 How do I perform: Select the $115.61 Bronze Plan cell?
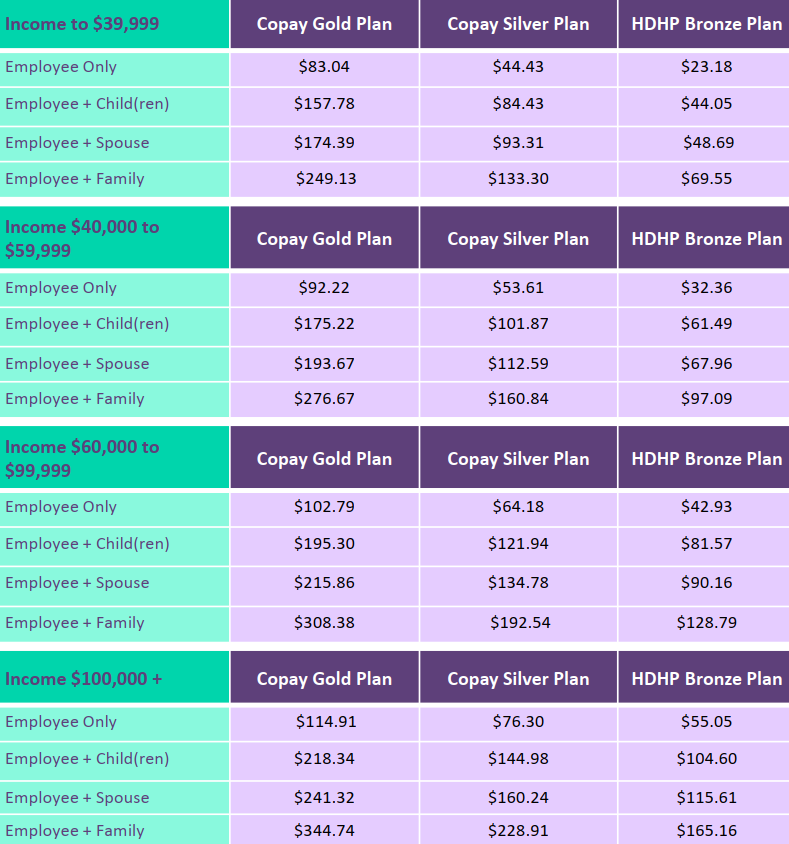pyautogui.click(x=707, y=798)
